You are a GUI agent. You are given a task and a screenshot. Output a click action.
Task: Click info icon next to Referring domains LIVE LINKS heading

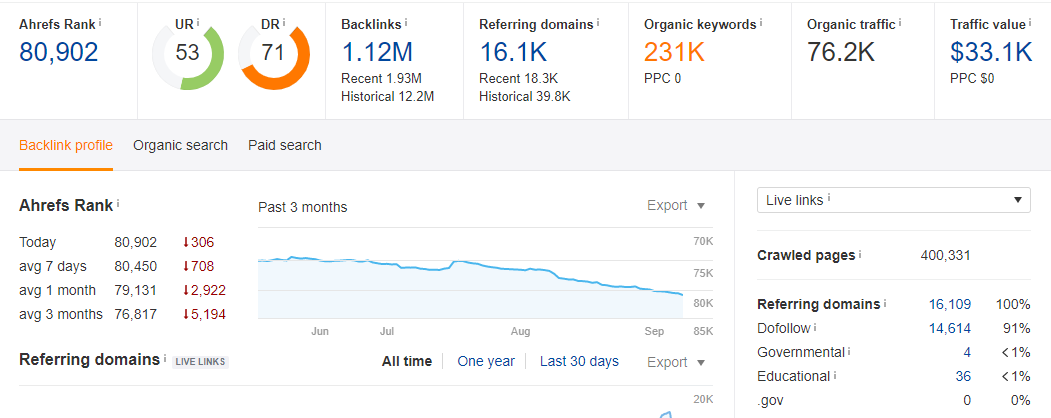(165, 358)
